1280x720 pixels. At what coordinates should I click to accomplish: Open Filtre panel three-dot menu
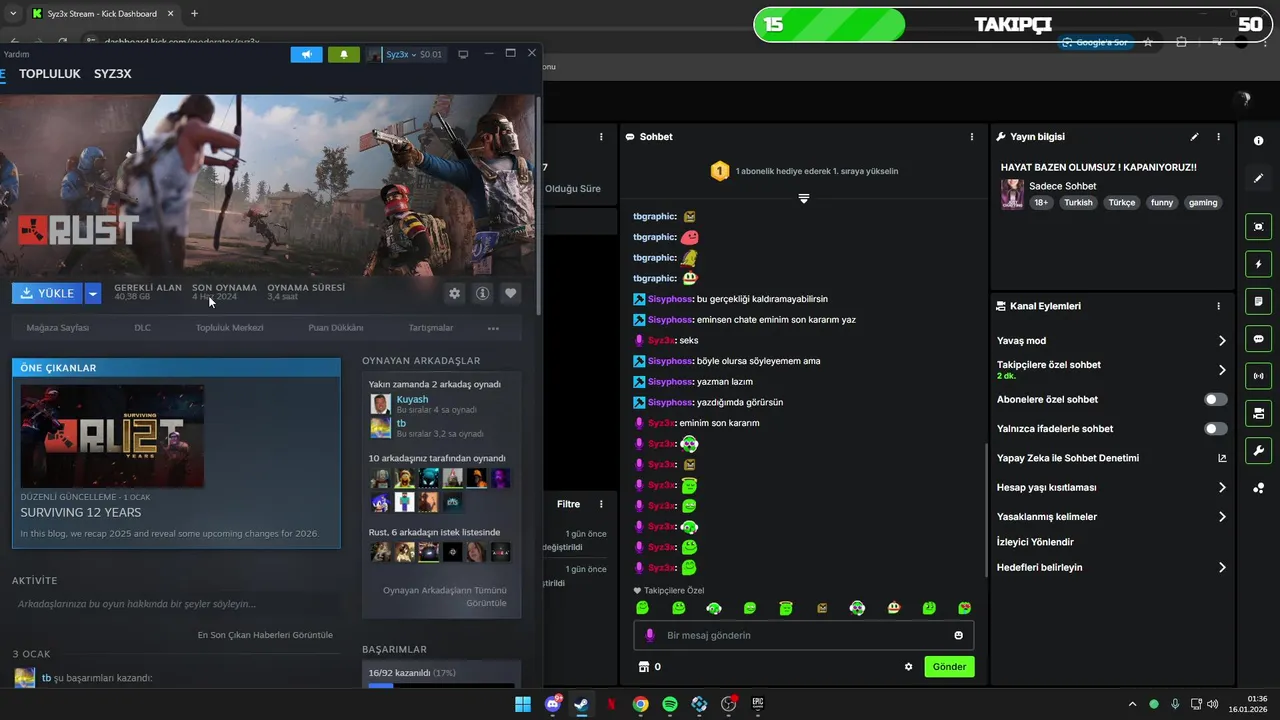(x=601, y=505)
